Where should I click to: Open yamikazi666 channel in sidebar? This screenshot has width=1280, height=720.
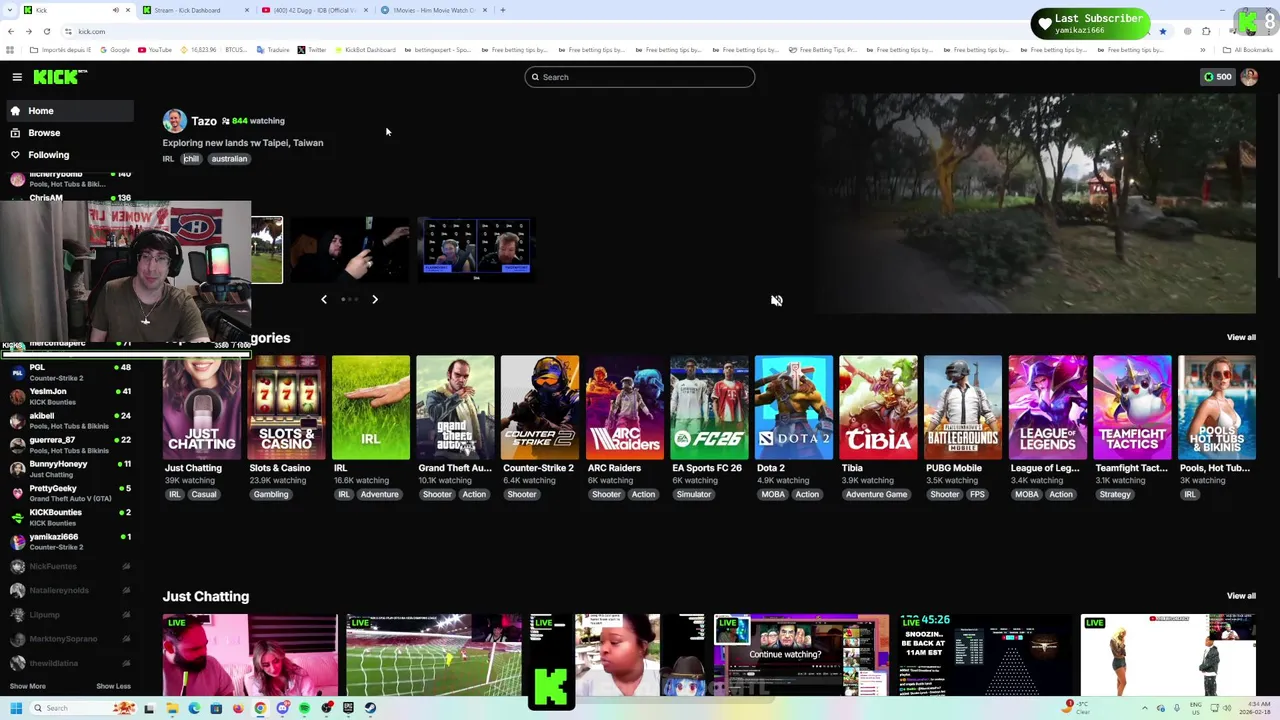(68, 541)
